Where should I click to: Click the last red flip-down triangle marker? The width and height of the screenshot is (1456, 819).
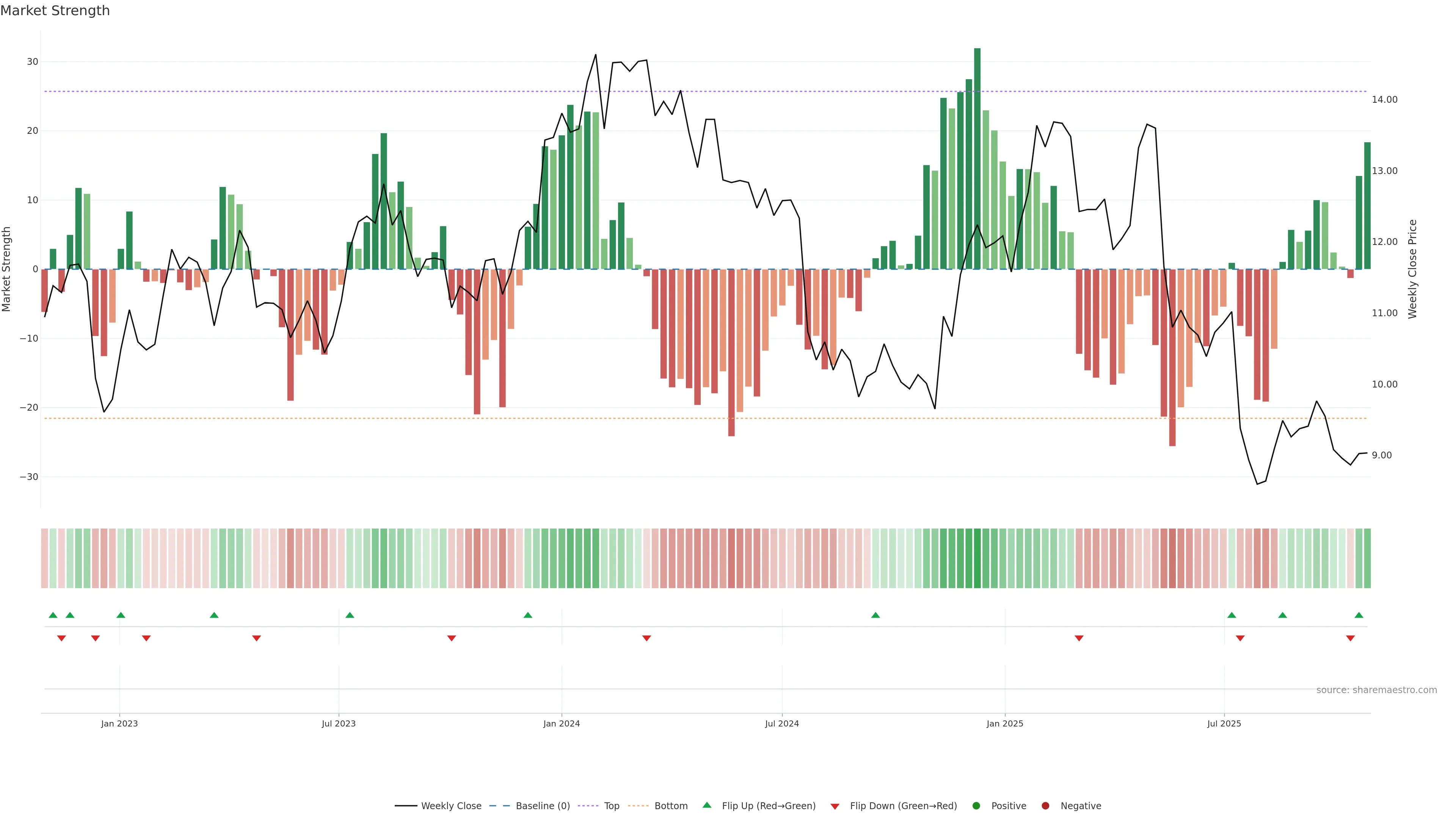point(1350,638)
